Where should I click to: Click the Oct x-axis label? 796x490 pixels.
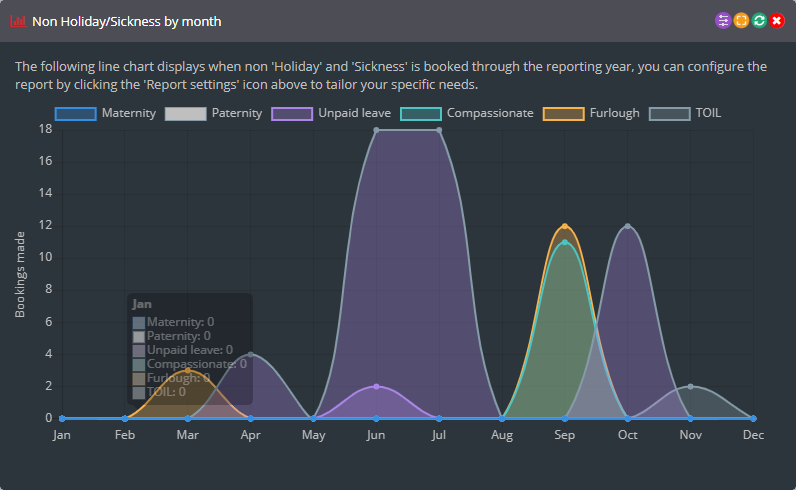628,435
